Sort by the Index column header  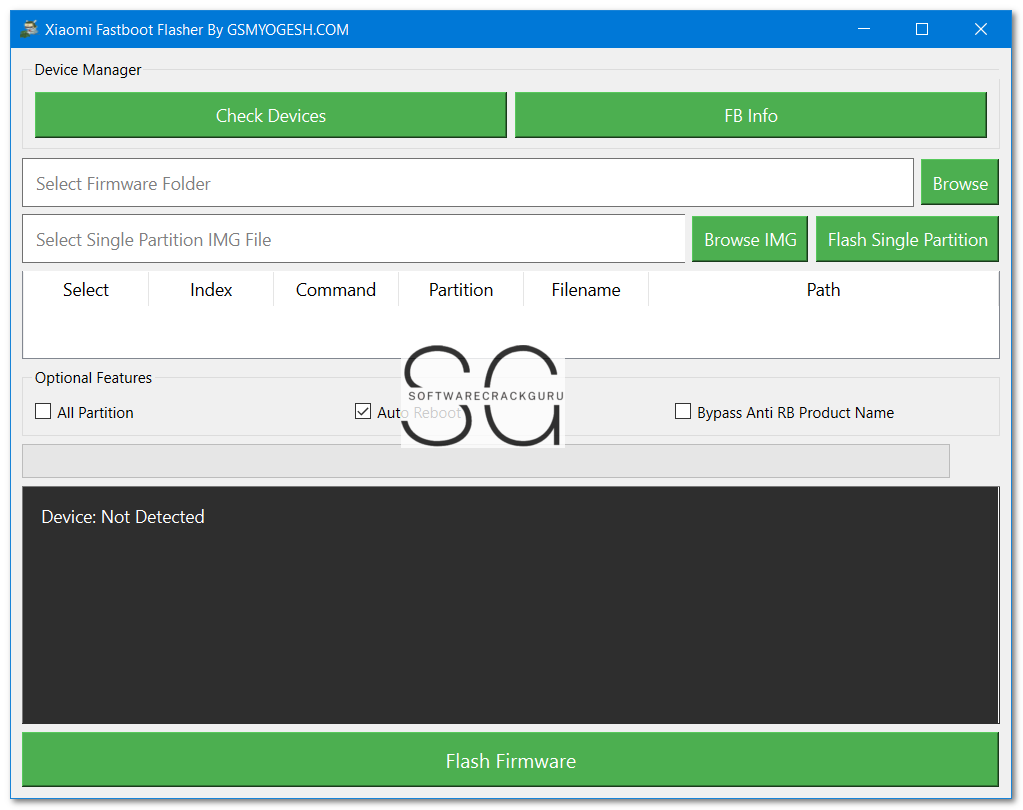[211, 290]
